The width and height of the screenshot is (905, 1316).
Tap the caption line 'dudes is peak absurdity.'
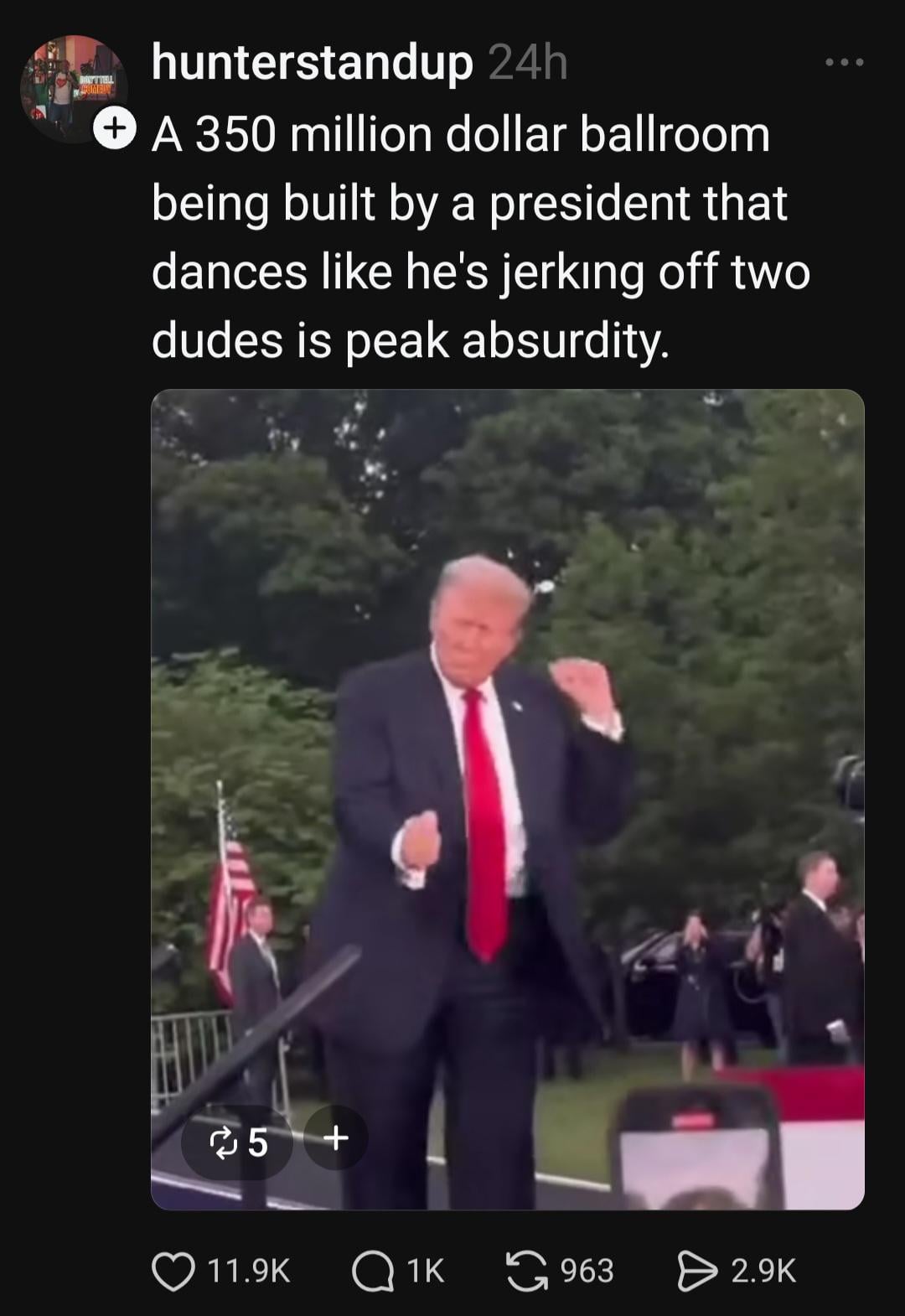(411, 341)
